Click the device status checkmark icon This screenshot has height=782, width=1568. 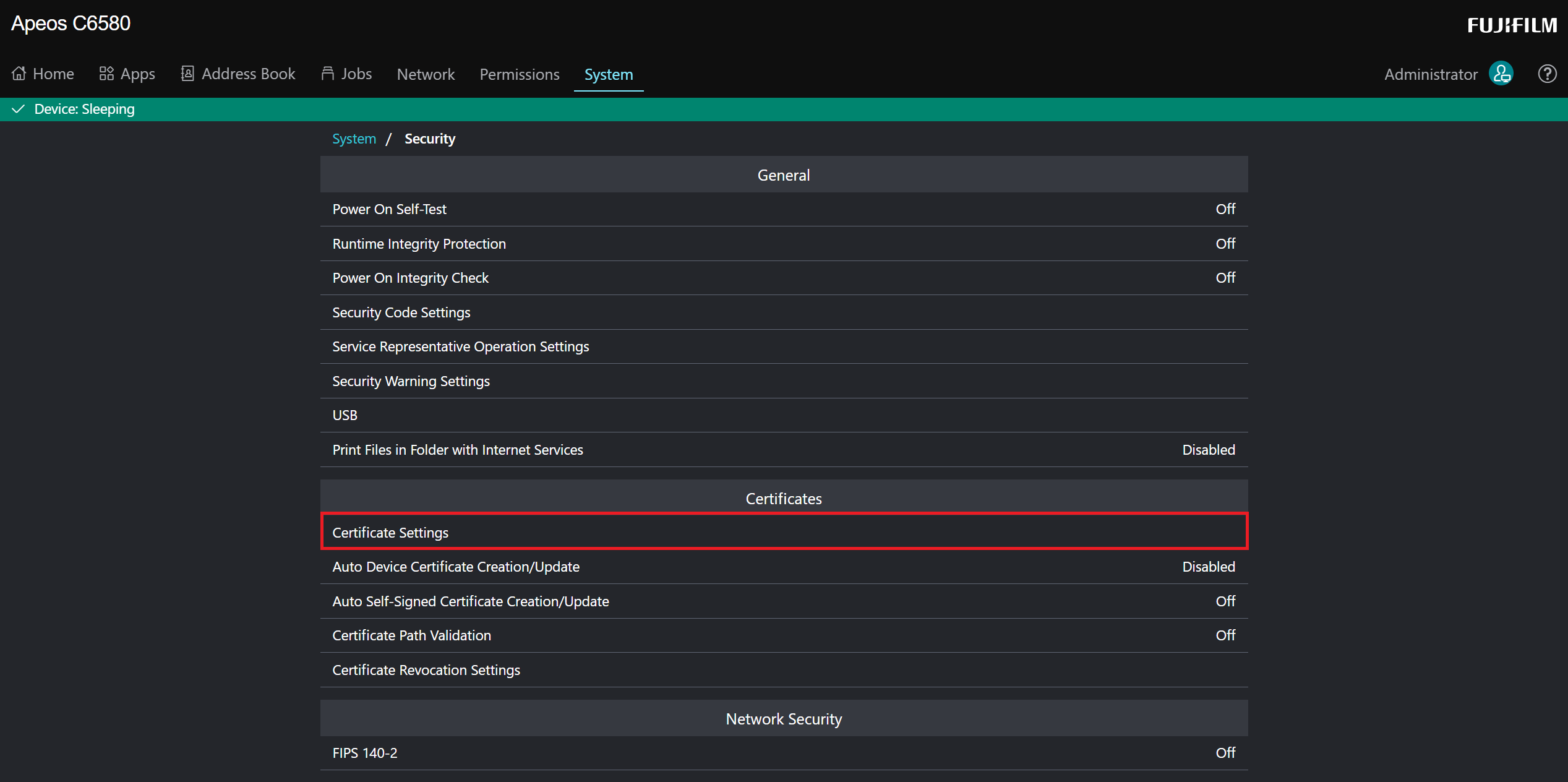click(19, 109)
